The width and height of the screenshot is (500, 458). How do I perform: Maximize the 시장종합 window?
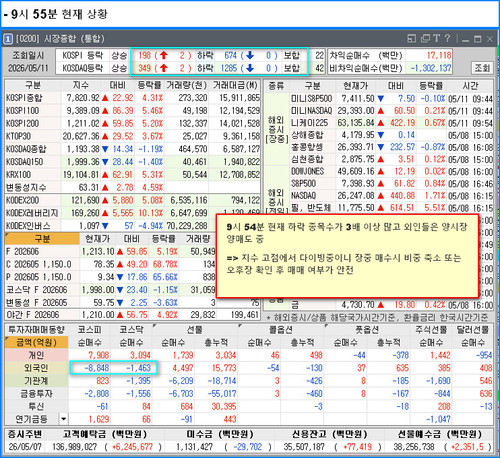pyautogui.click(x=478, y=39)
